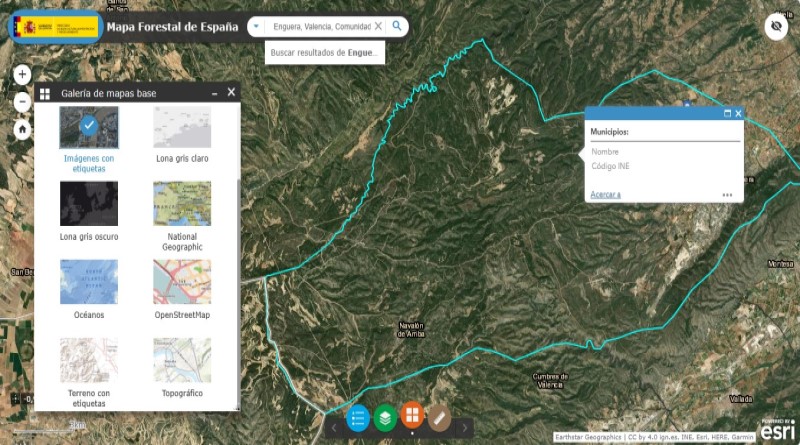Open the popup three-dots options menu

(728, 195)
